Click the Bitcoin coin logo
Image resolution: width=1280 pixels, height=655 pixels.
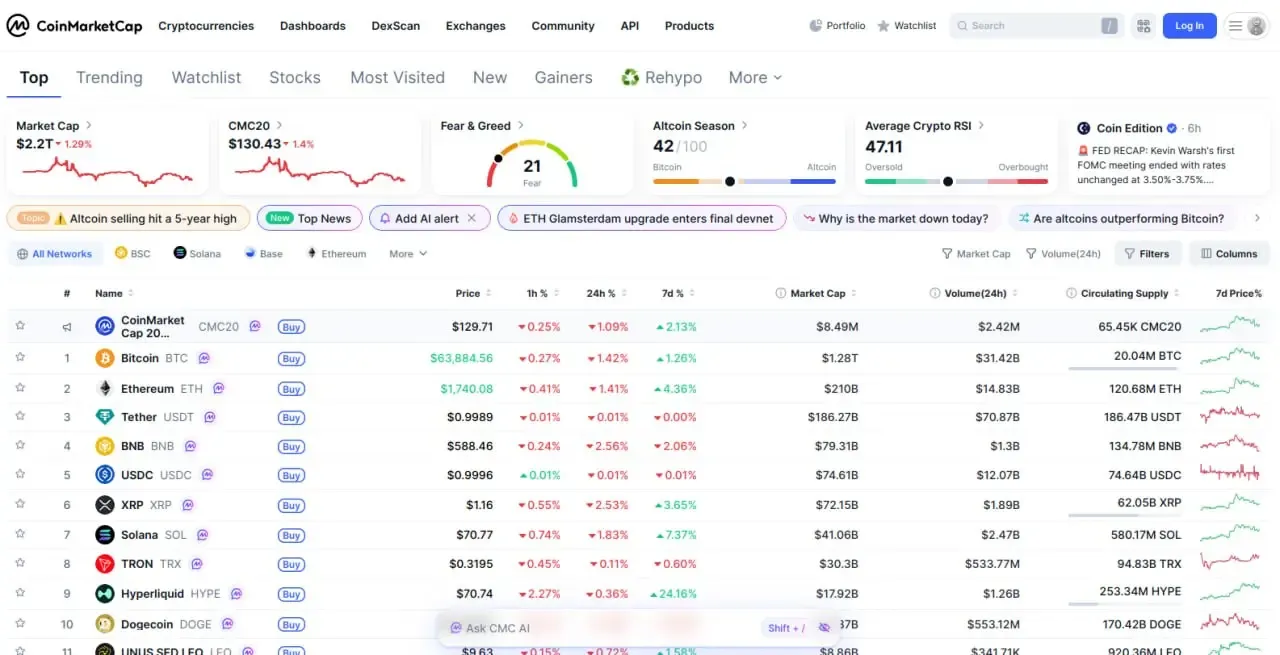[104, 358]
